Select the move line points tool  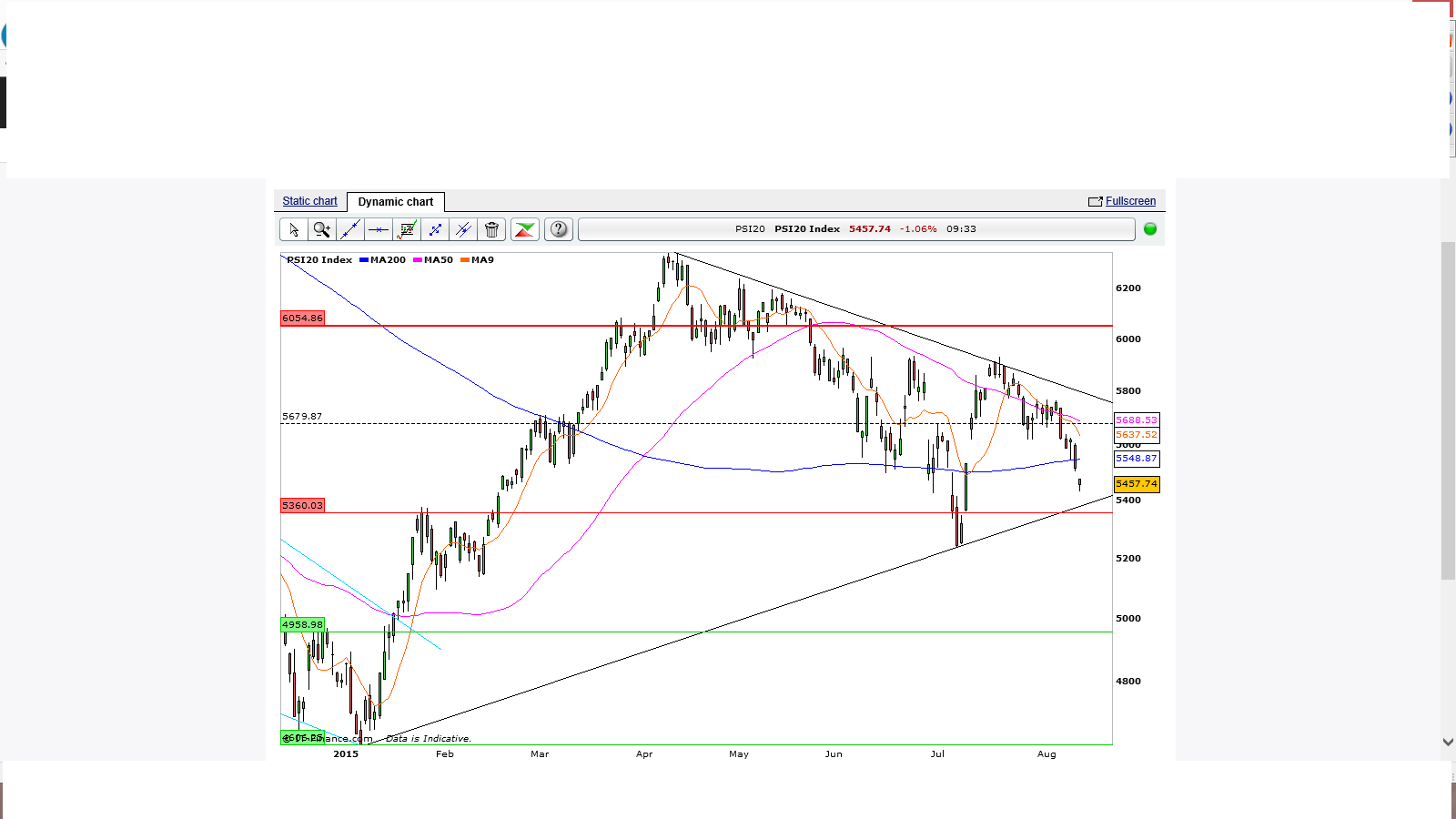(x=435, y=229)
